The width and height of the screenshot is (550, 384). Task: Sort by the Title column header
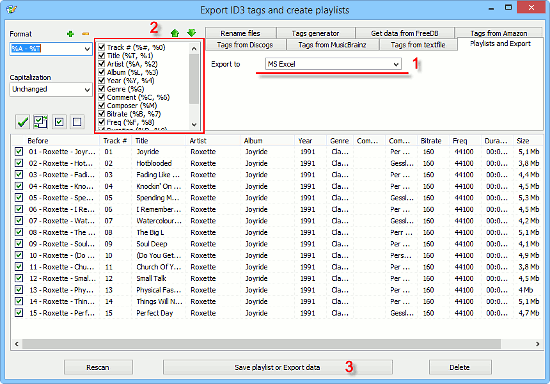click(x=159, y=141)
